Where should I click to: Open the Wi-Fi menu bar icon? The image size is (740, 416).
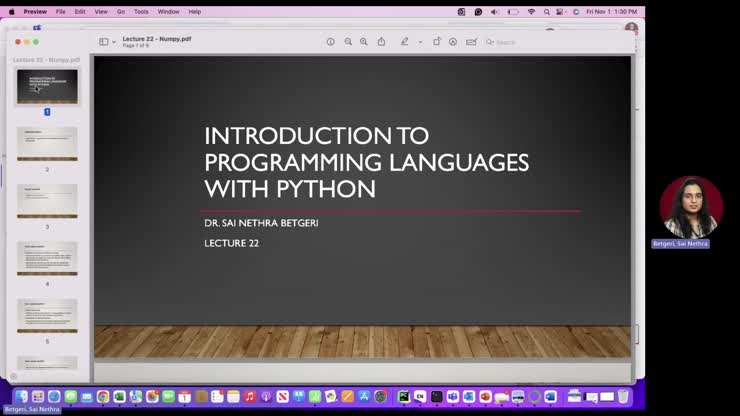click(531, 12)
